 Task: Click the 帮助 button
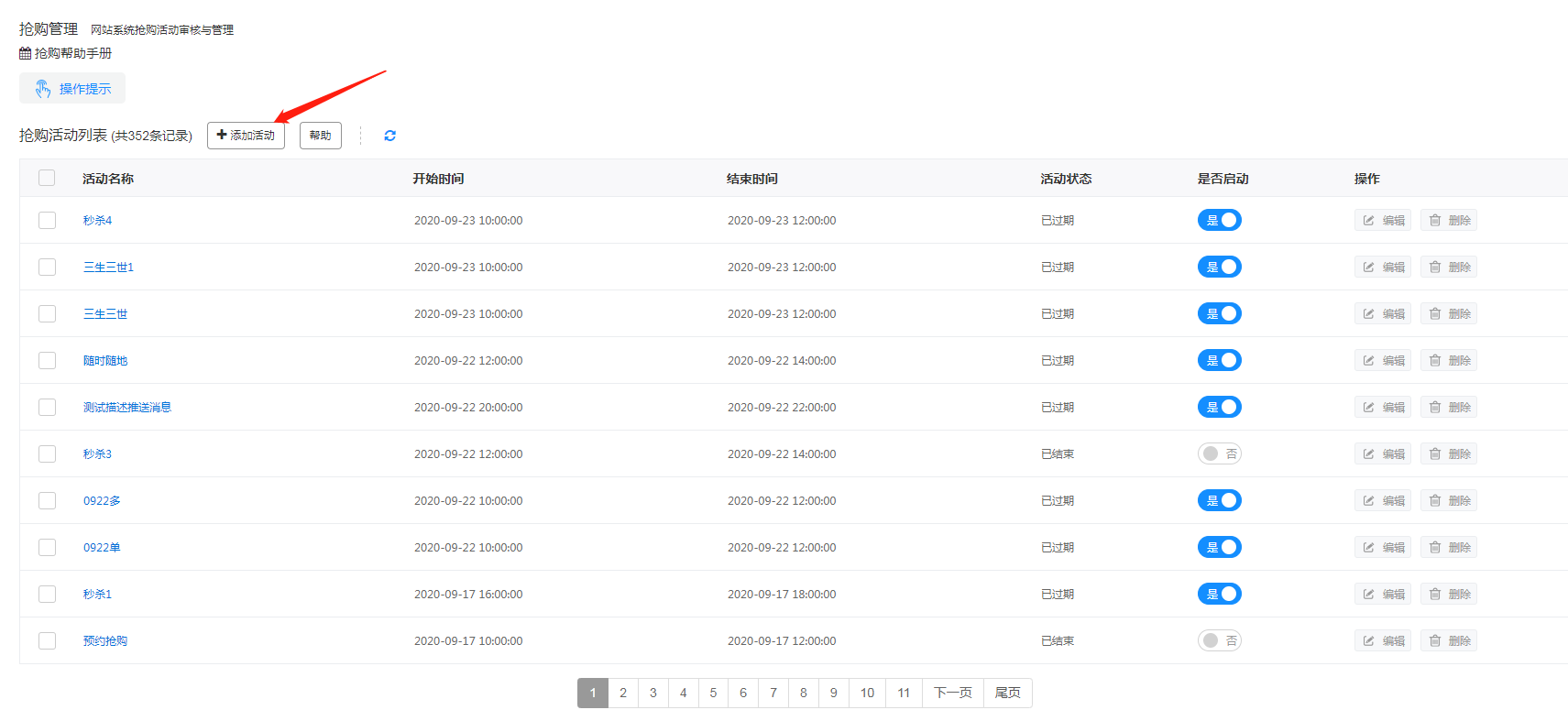pos(320,136)
